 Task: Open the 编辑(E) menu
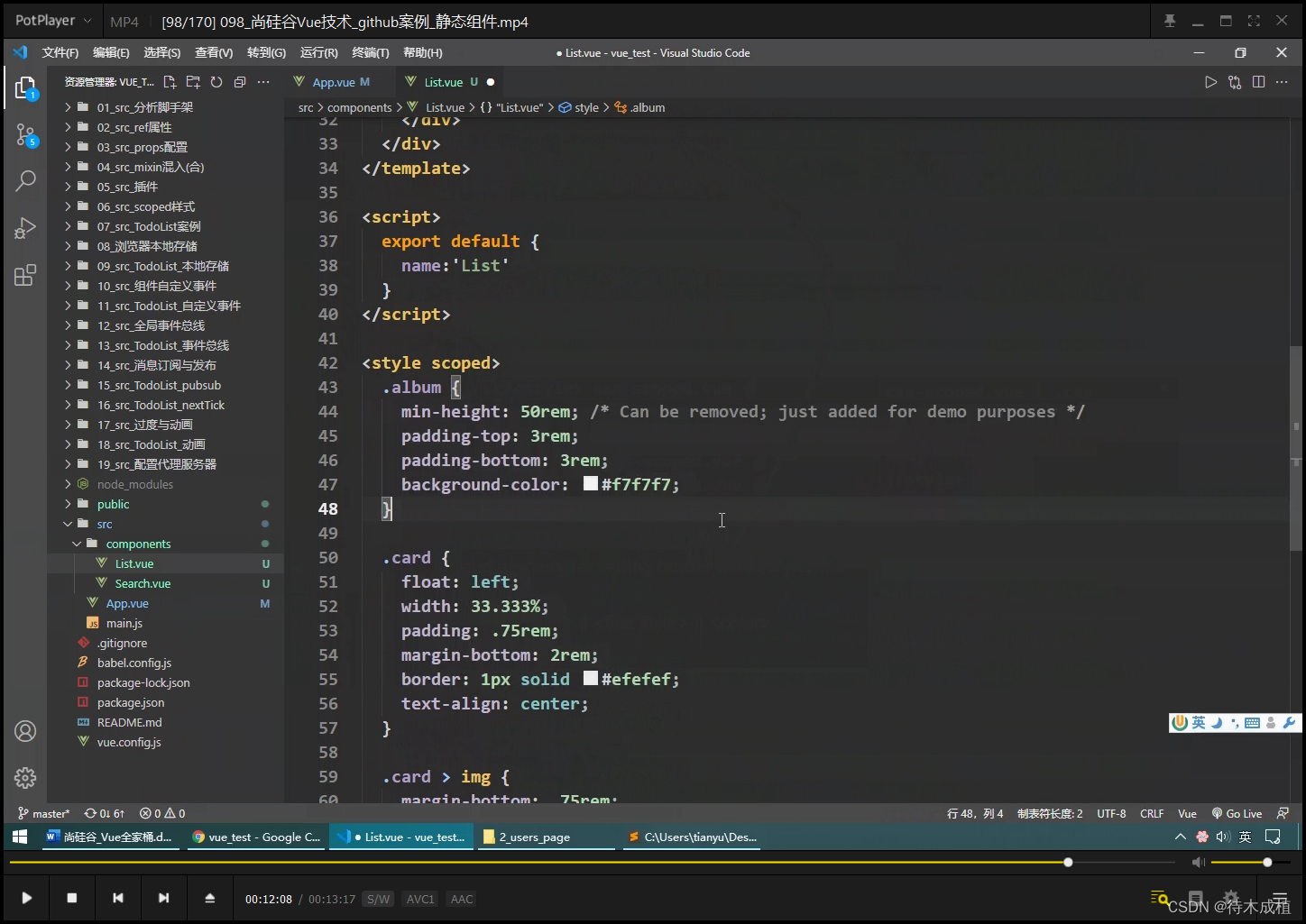111,53
